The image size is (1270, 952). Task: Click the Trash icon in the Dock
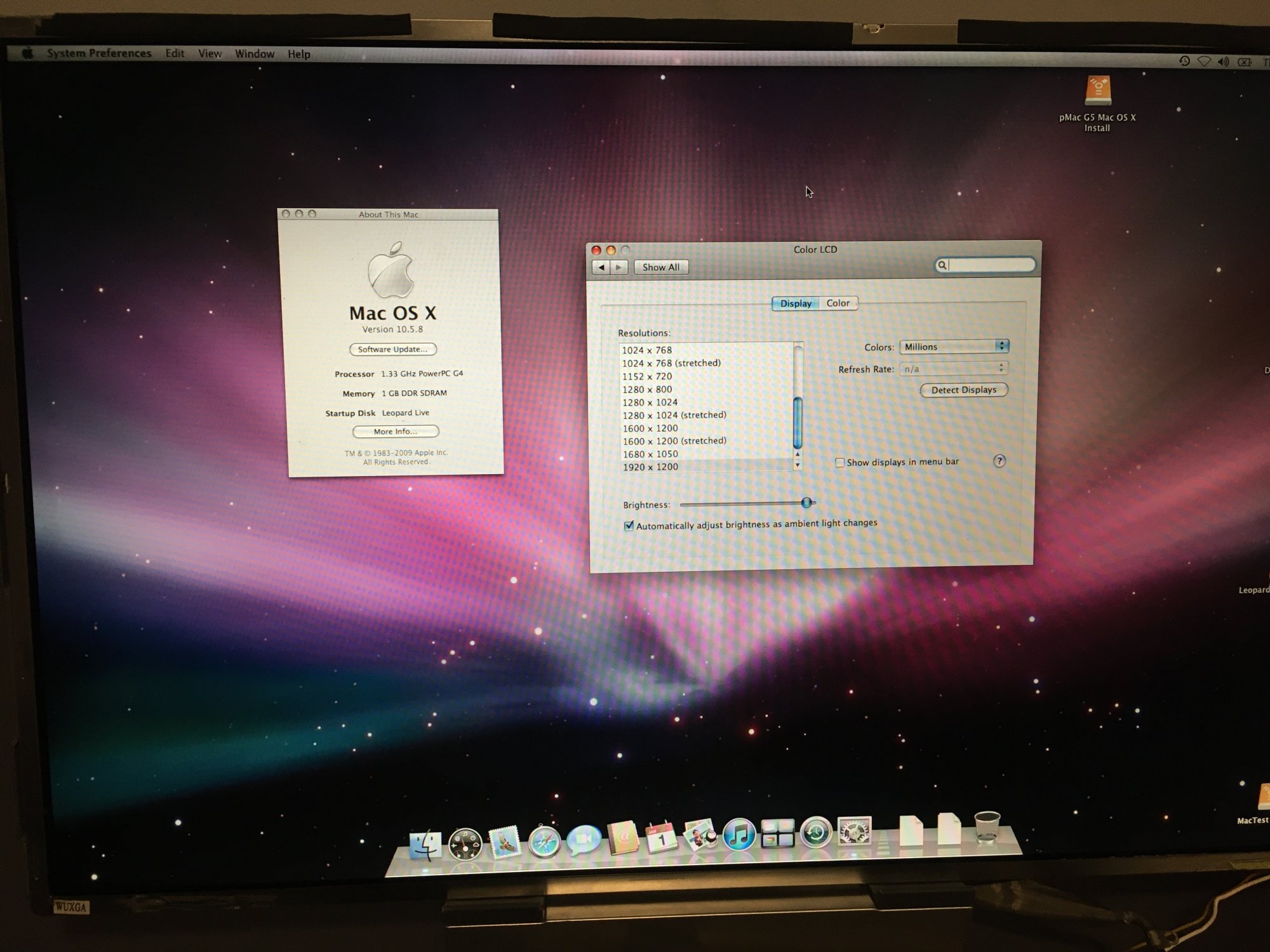987,827
